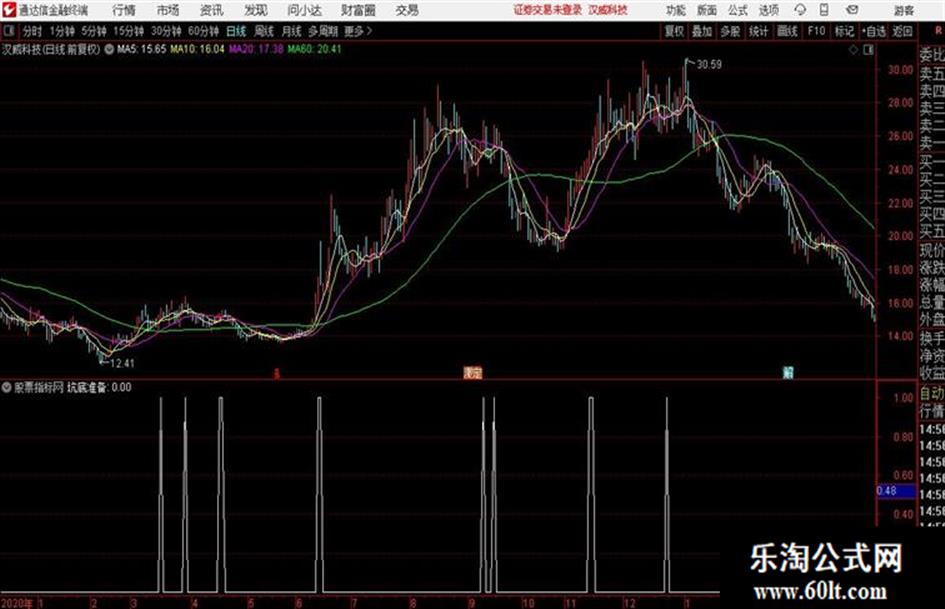Open the 功能 menu

[x=676, y=10]
